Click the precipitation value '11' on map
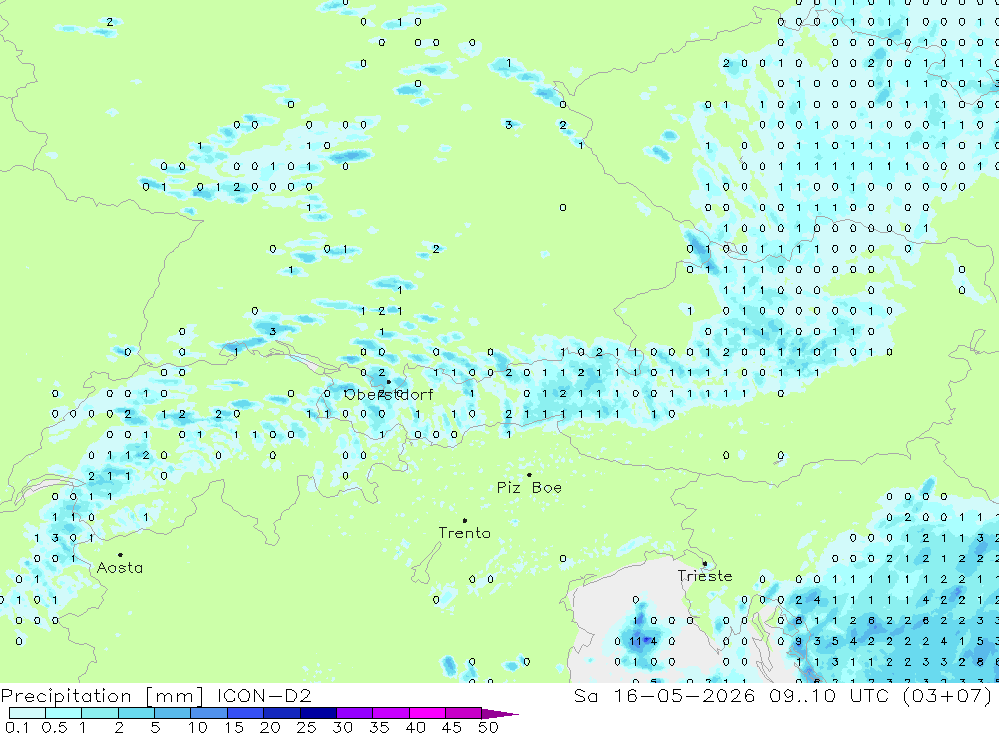 [x=636, y=641]
